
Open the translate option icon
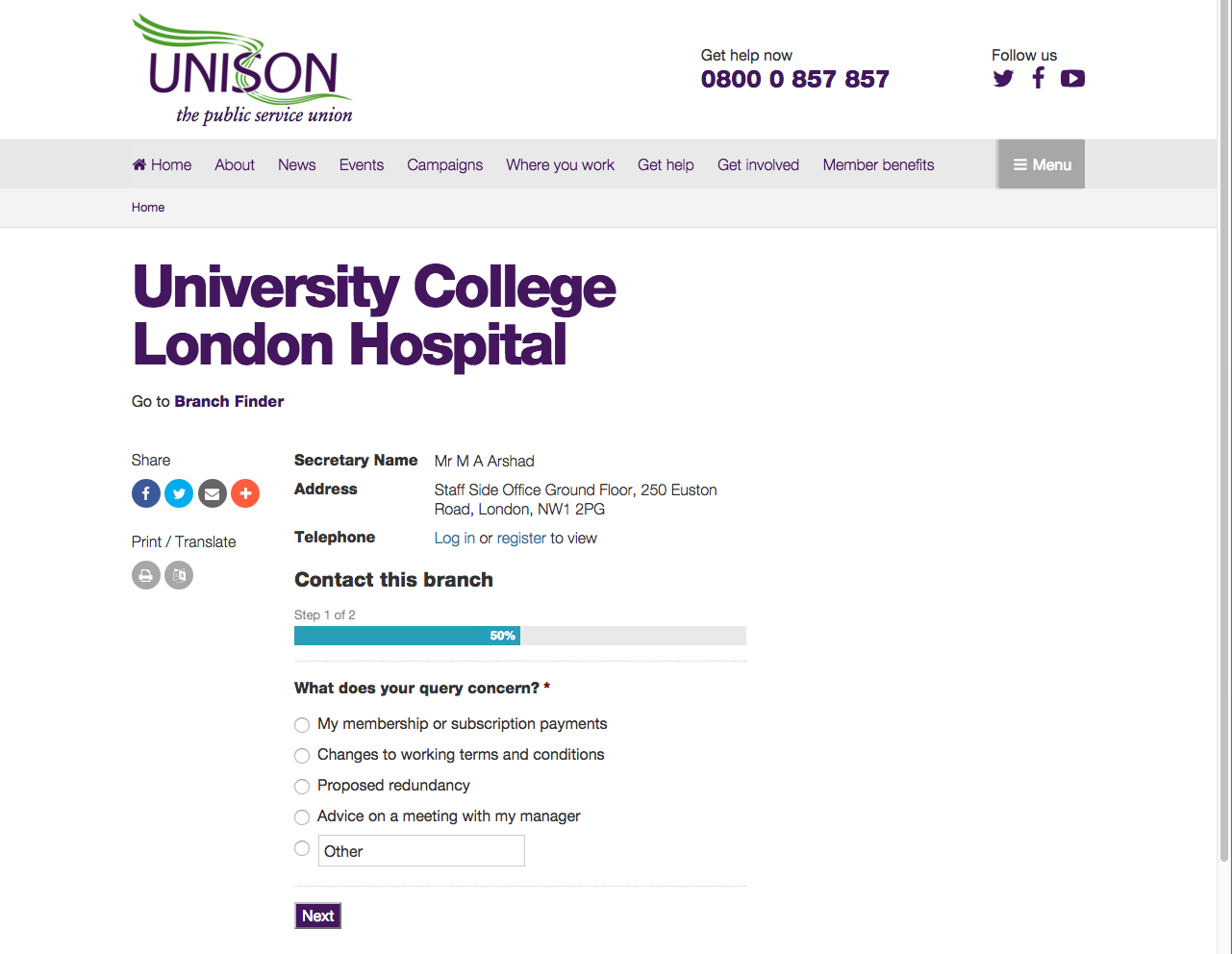point(179,575)
